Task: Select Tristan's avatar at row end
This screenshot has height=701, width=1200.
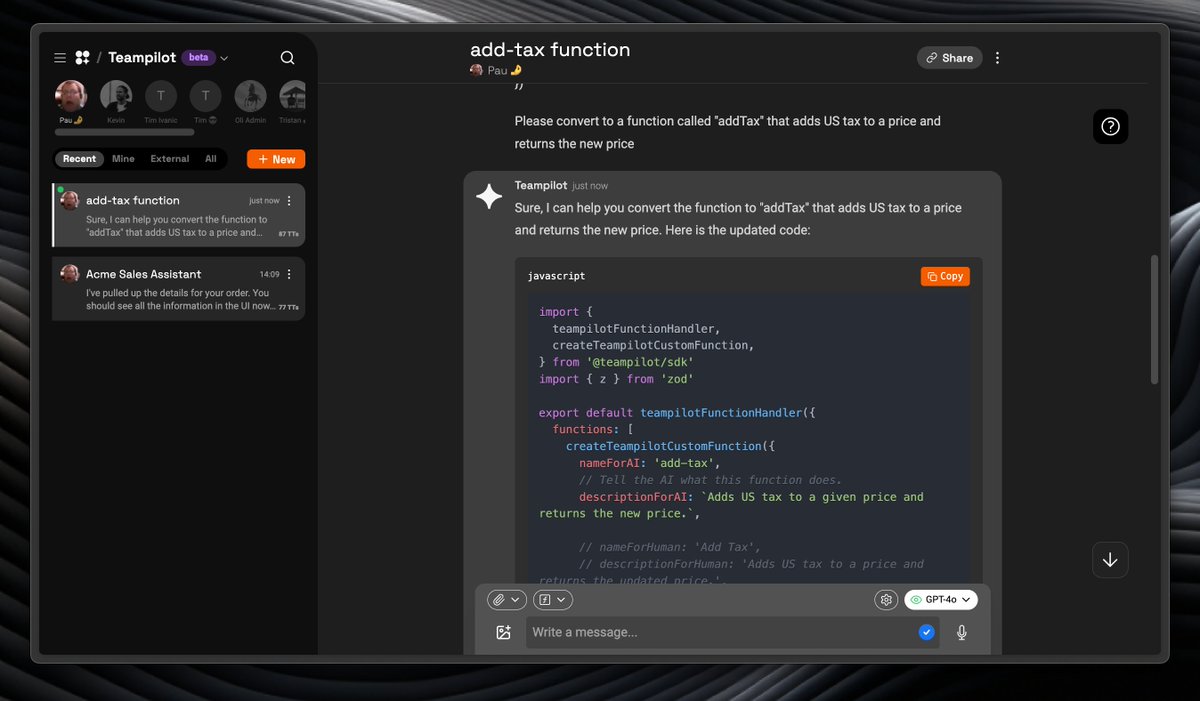Action: [293, 96]
